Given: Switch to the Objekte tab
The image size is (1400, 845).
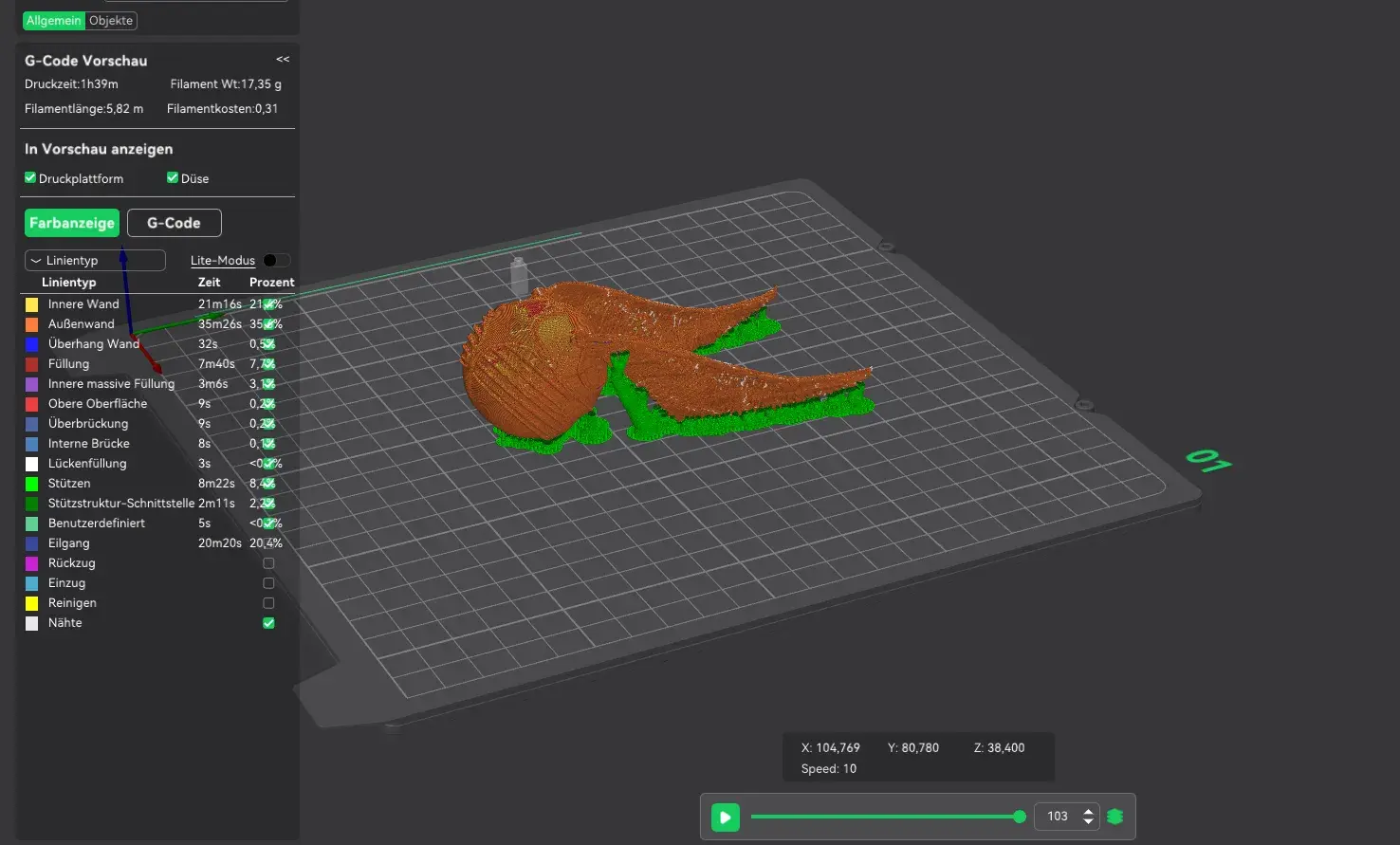Looking at the screenshot, I should (111, 20).
